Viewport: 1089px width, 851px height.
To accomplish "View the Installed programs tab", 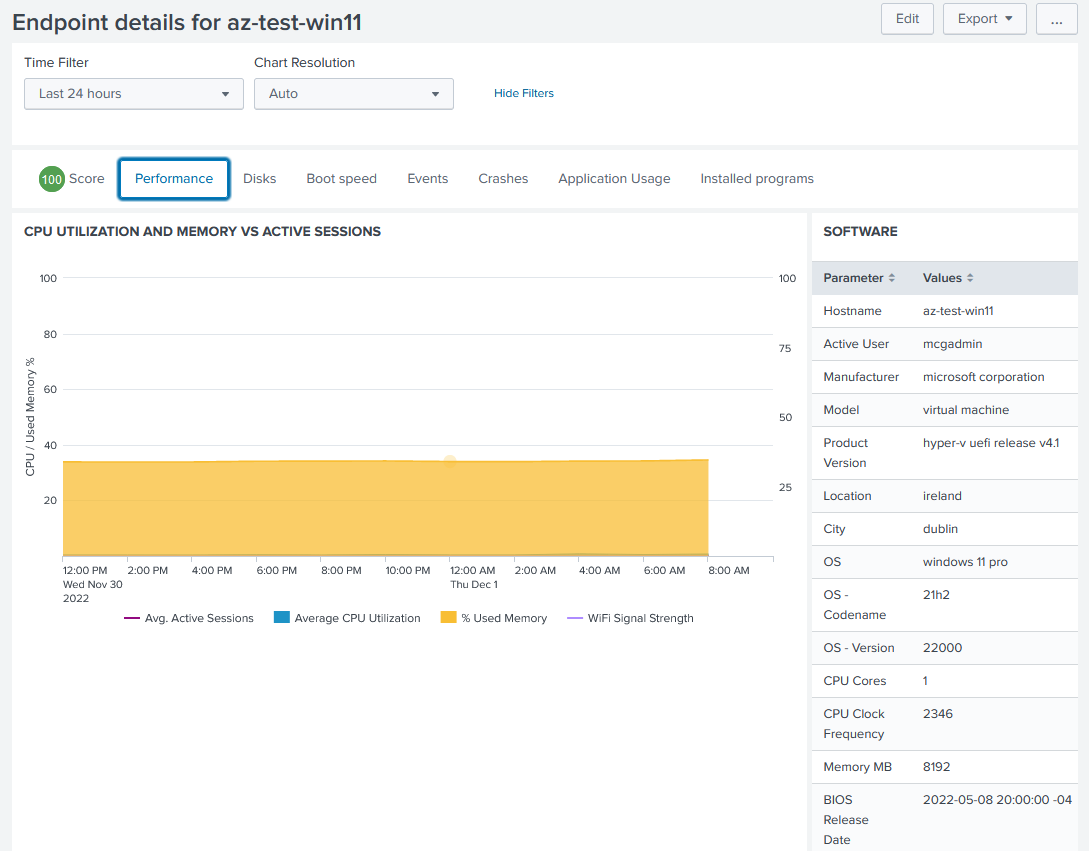I will click(x=757, y=179).
